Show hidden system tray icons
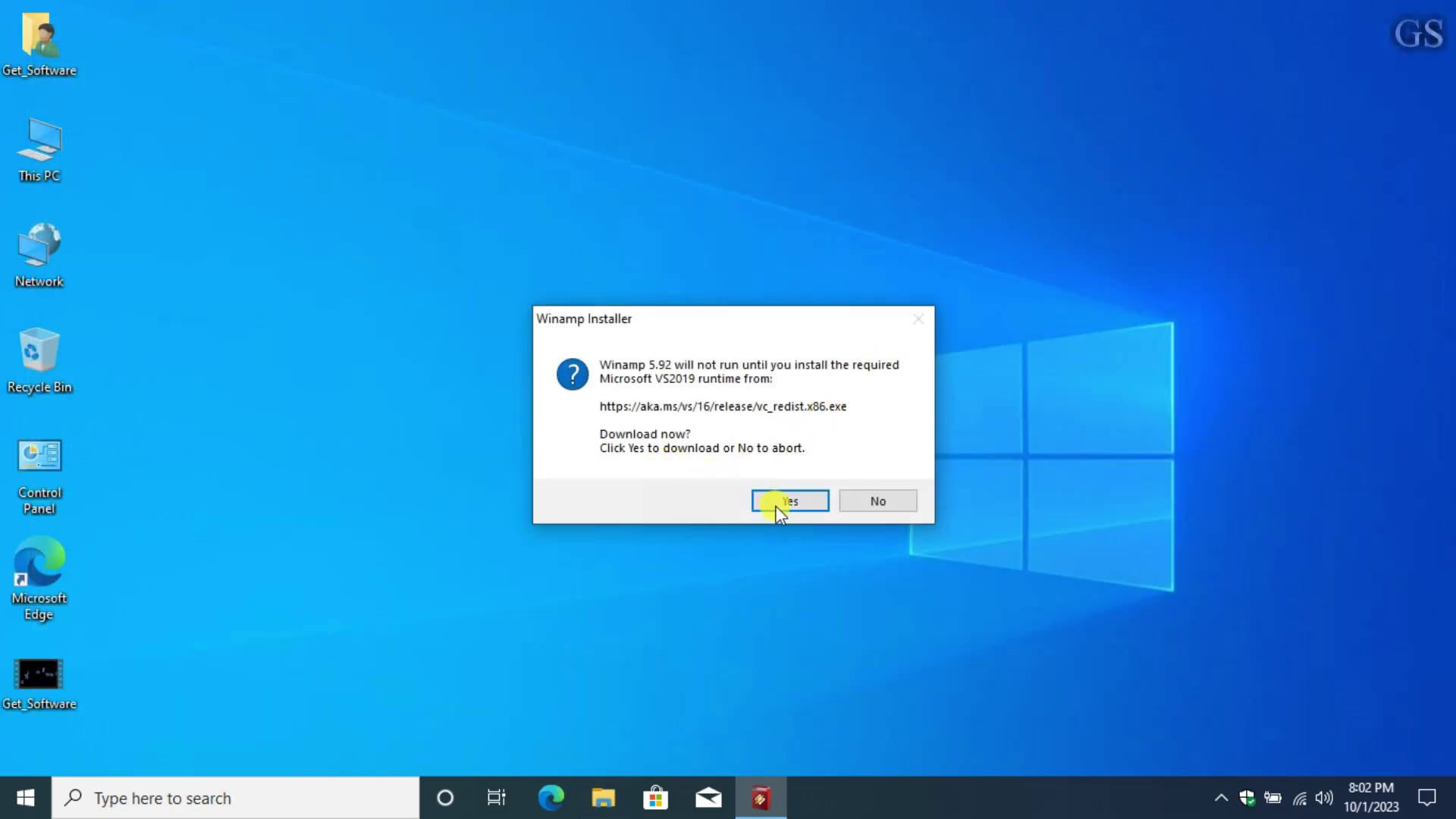1456x819 pixels. [x=1221, y=798]
